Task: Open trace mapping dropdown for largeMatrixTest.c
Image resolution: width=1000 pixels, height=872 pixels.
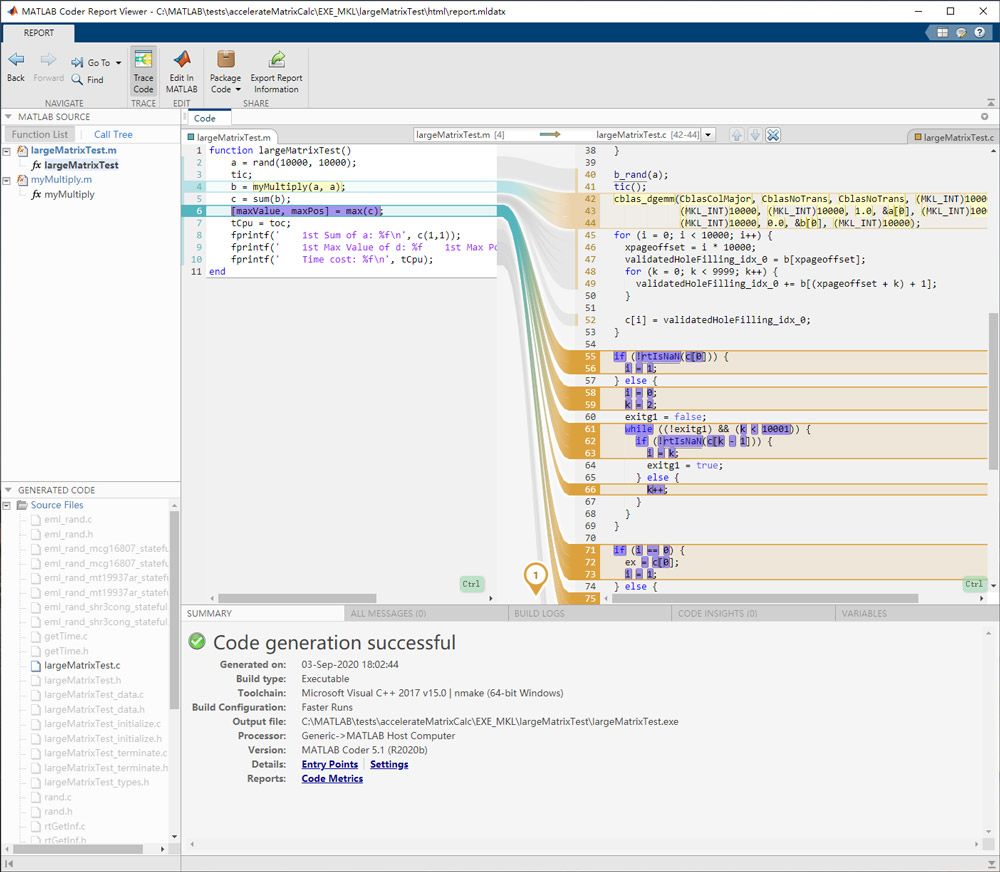Action: (x=709, y=134)
